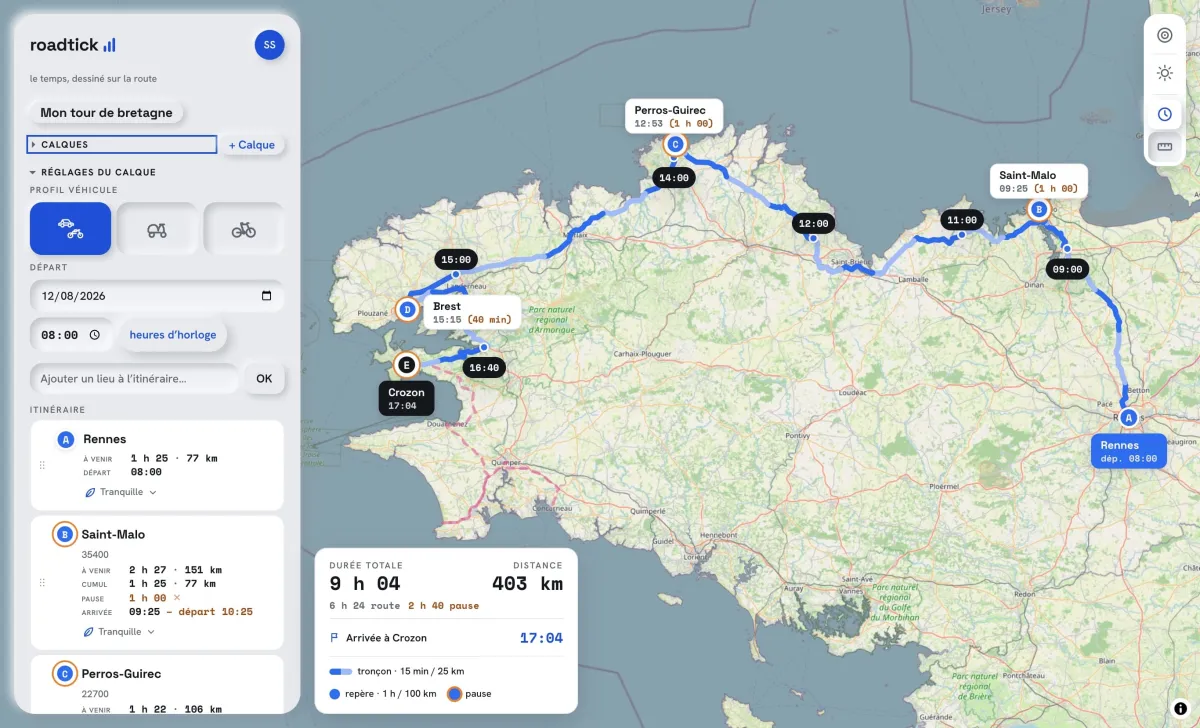This screenshot has height=728, width=1200.
Task: Expand the Calques section
Action: pos(123,145)
